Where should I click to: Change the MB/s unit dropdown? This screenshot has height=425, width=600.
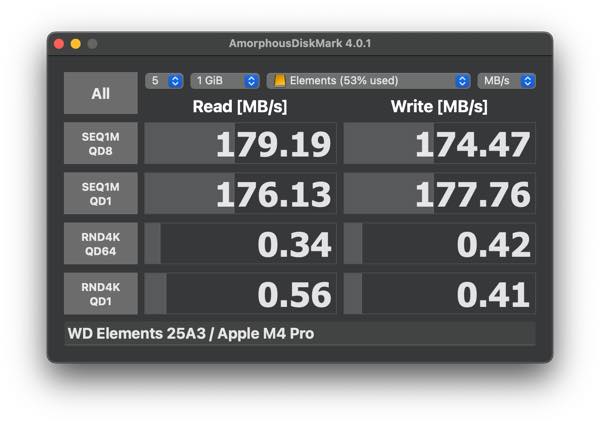click(x=506, y=81)
